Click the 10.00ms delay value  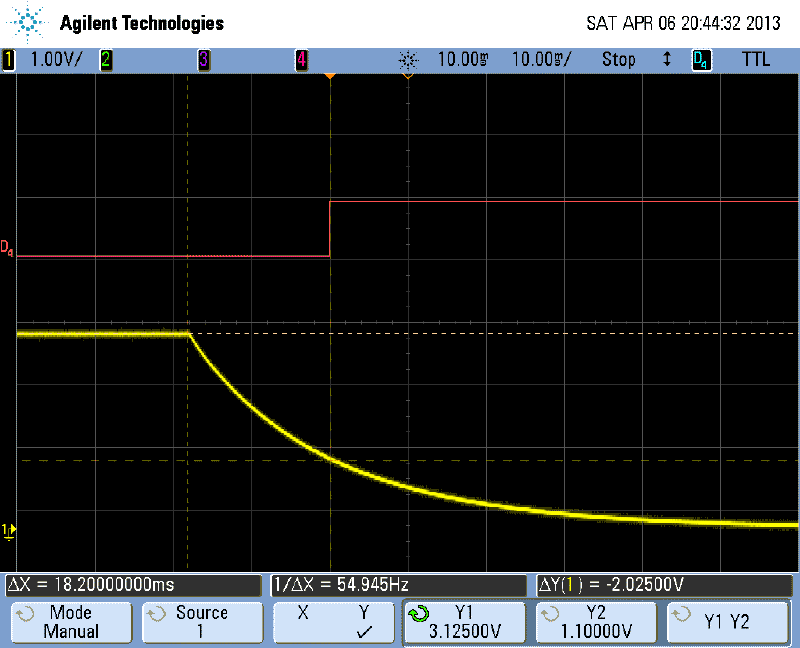pos(463,60)
